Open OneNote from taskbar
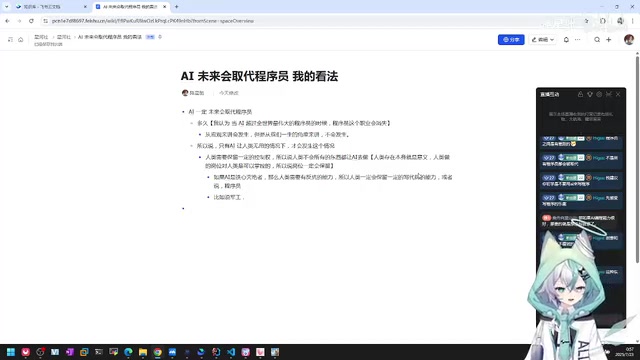The height and width of the screenshot is (360, 640). [69, 352]
